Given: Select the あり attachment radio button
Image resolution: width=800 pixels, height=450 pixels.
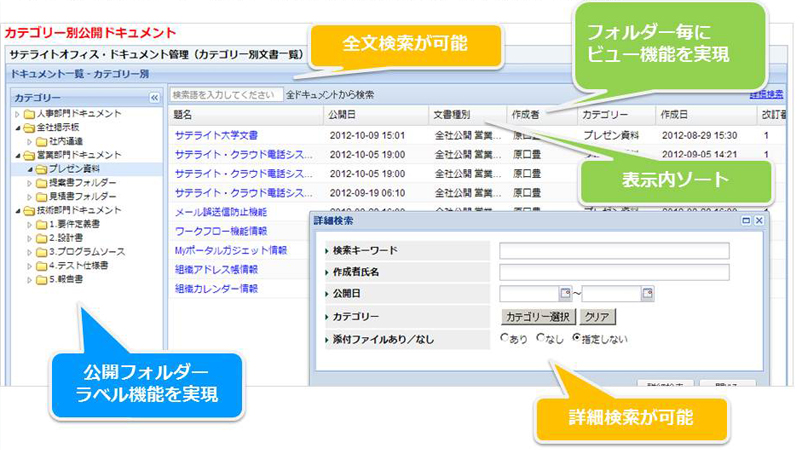Looking at the screenshot, I should click(505, 338).
